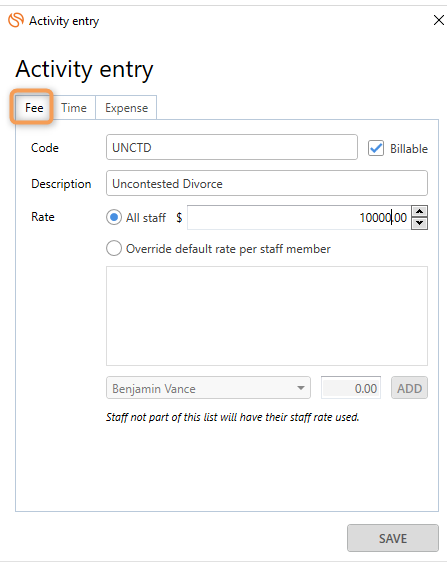Switch to the Fee tab
The image size is (447, 562).
[x=34, y=108]
